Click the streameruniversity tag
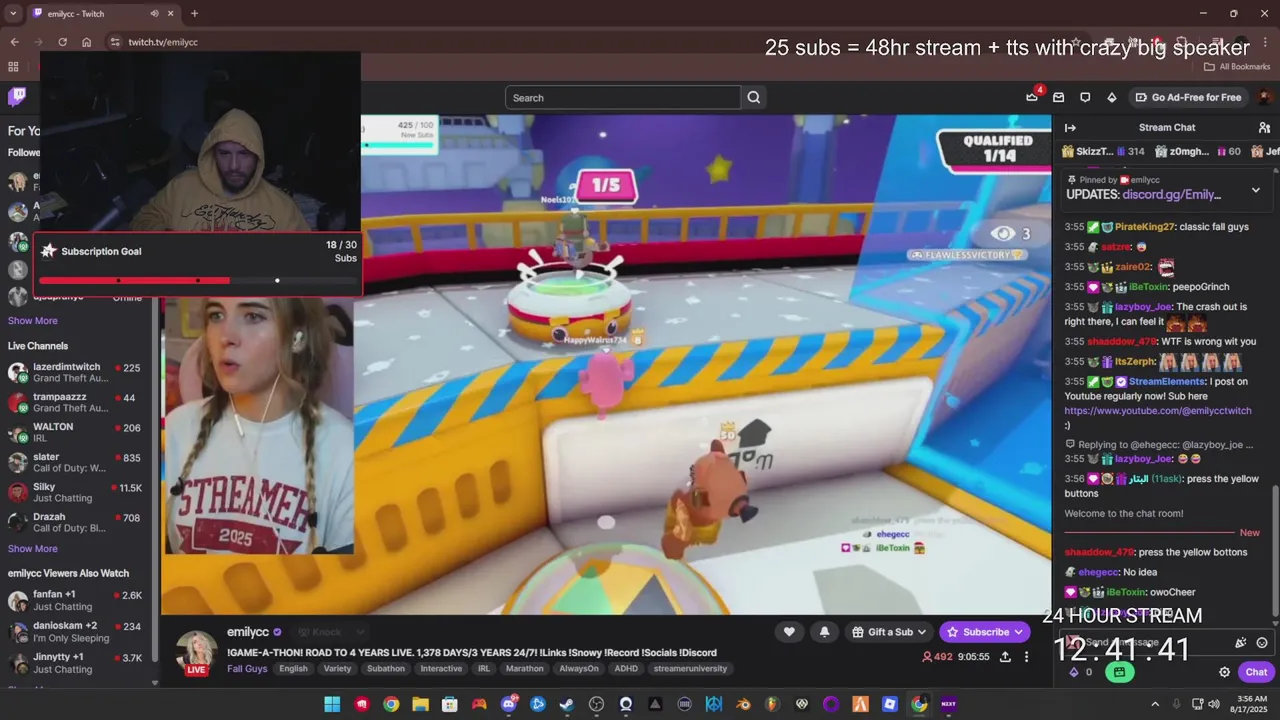Image resolution: width=1280 pixels, height=720 pixels. click(x=690, y=669)
